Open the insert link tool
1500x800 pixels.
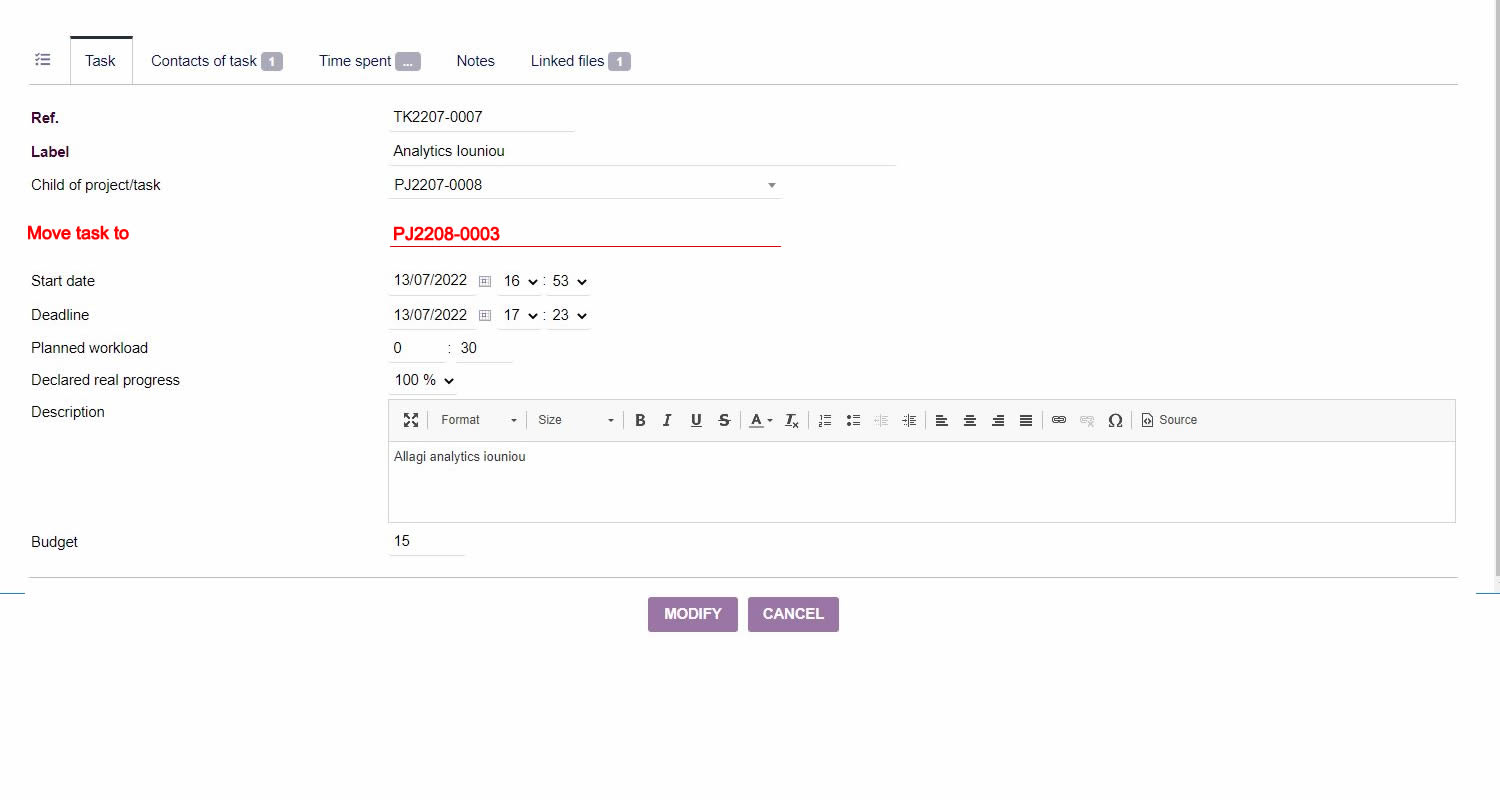point(1059,420)
